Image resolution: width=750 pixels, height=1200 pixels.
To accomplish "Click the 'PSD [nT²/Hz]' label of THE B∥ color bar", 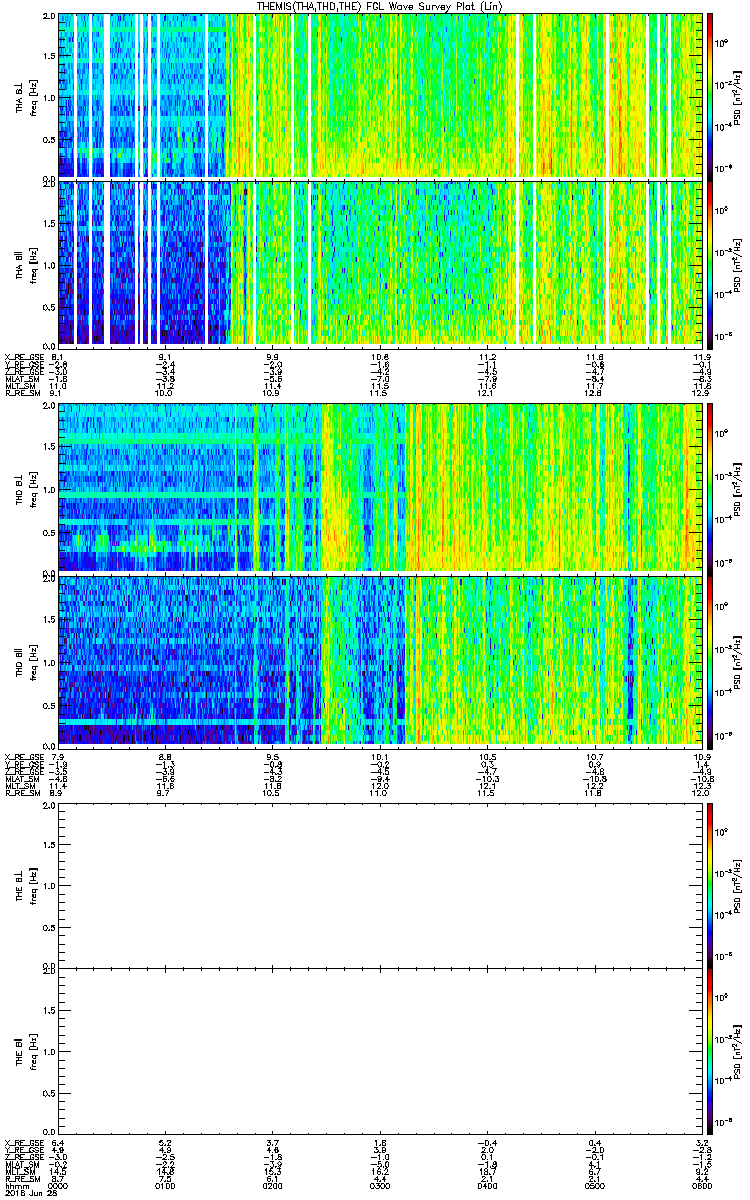I will pos(738,1053).
